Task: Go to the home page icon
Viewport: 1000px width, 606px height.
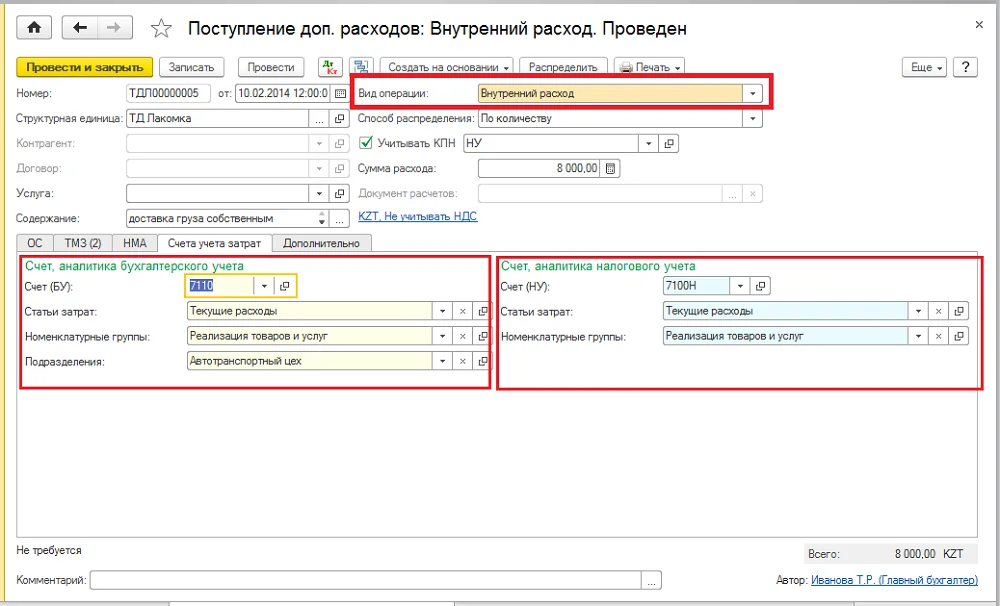Action: click(34, 27)
